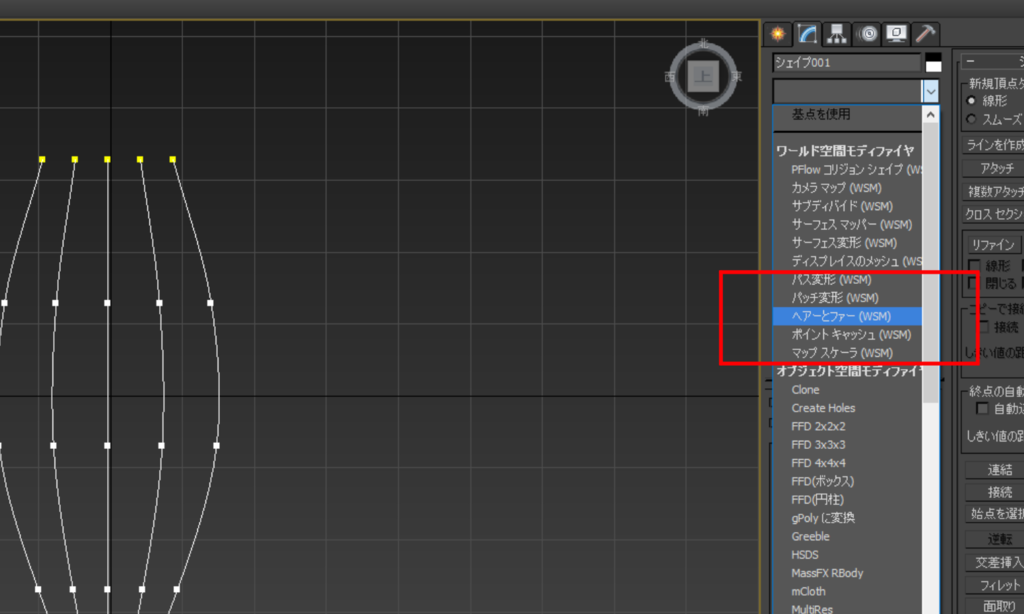Image resolution: width=1024 pixels, height=614 pixels.
Task: Click the 東 compass label on ViewCube
Action: [x=737, y=76]
